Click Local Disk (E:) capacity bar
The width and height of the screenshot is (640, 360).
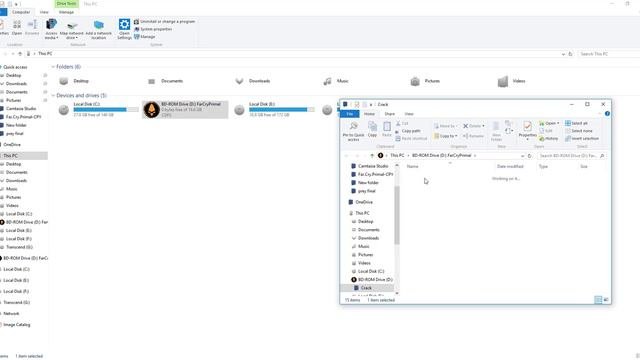(282, 109)
